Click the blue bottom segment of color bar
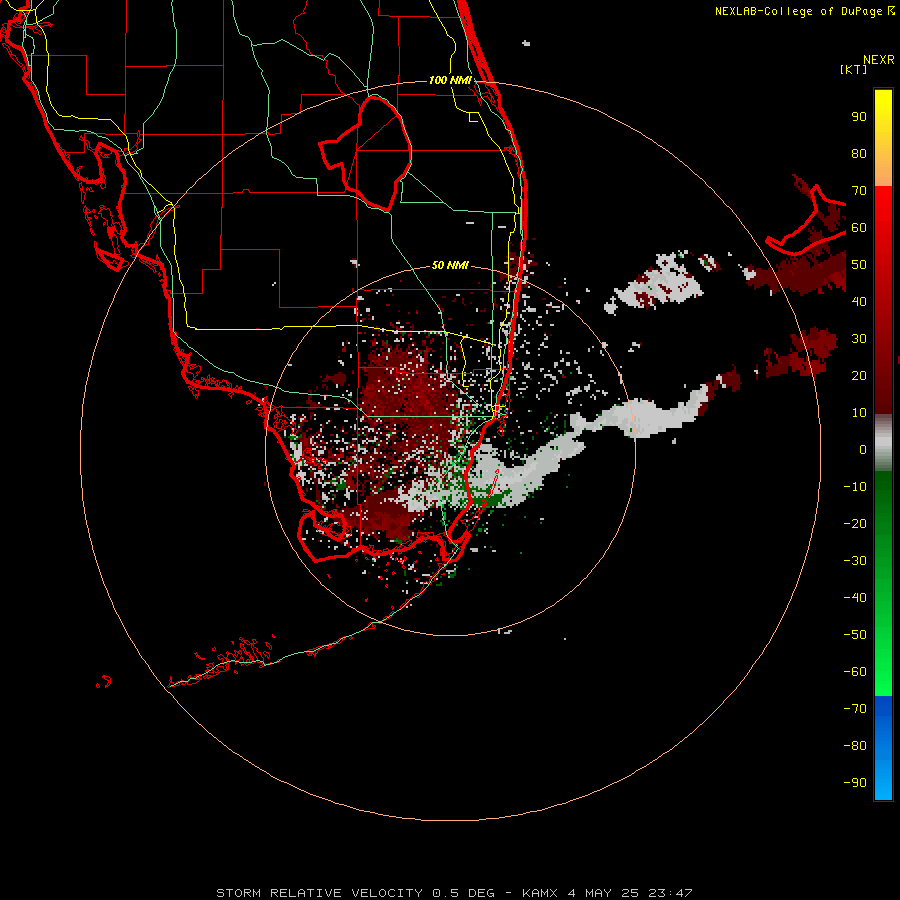This screenshot has width=900, height=900. pyautogui.click(x=883, y=748)
